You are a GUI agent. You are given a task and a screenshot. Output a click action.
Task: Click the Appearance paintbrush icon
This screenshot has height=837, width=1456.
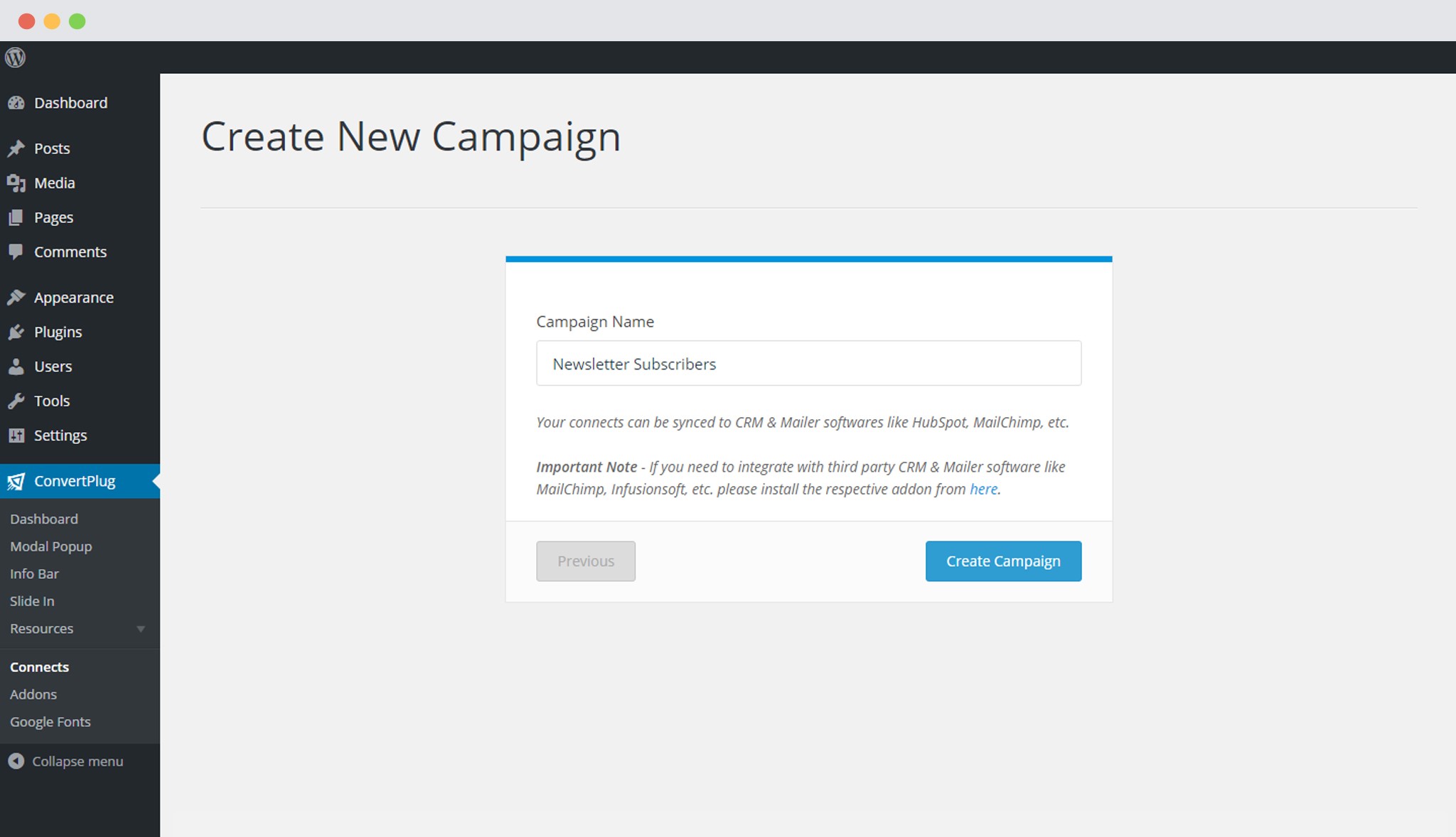tap(16, 298)
